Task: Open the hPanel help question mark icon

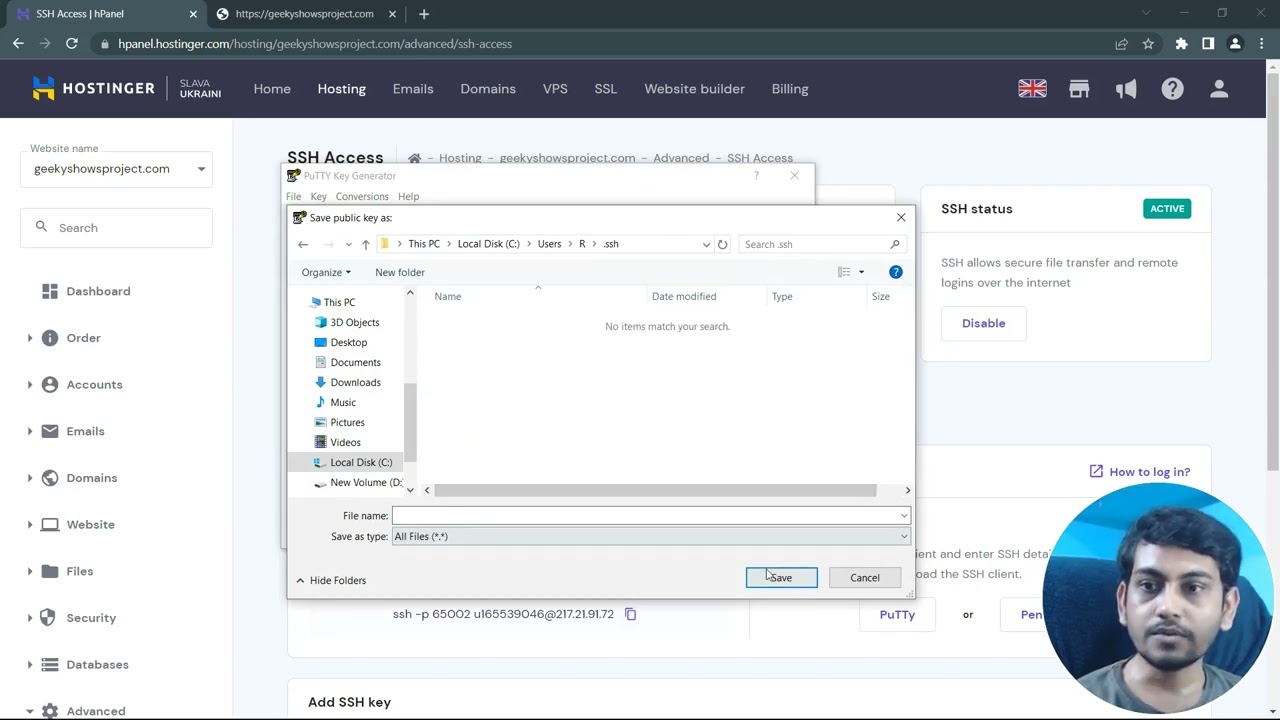Action: pos(1172,89)
